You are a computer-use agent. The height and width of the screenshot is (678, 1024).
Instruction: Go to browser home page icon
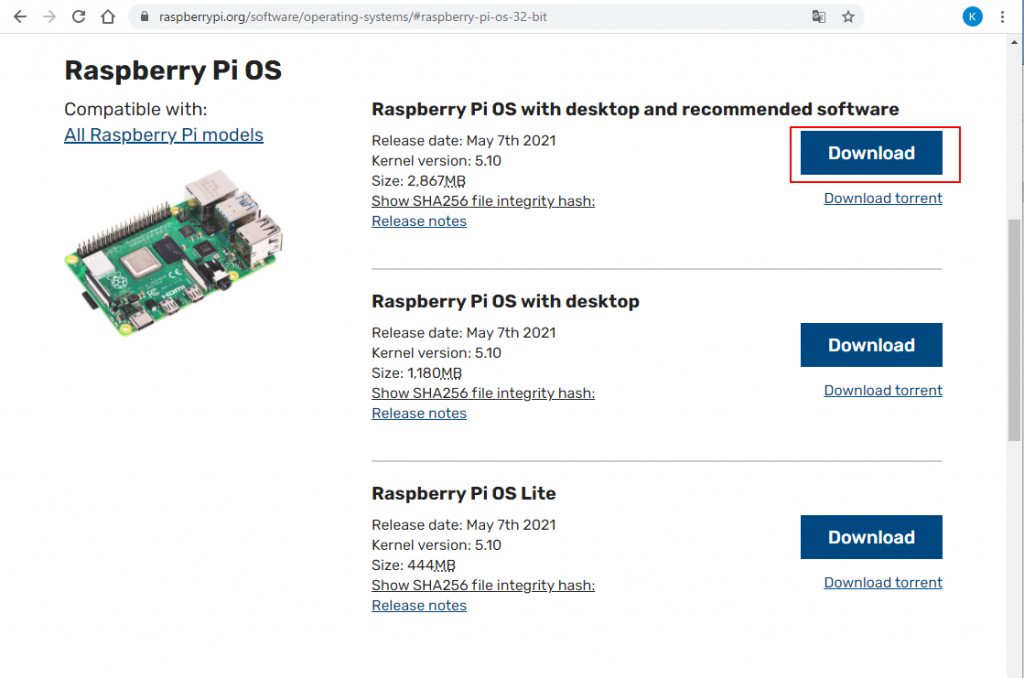[x=107, y=17]
